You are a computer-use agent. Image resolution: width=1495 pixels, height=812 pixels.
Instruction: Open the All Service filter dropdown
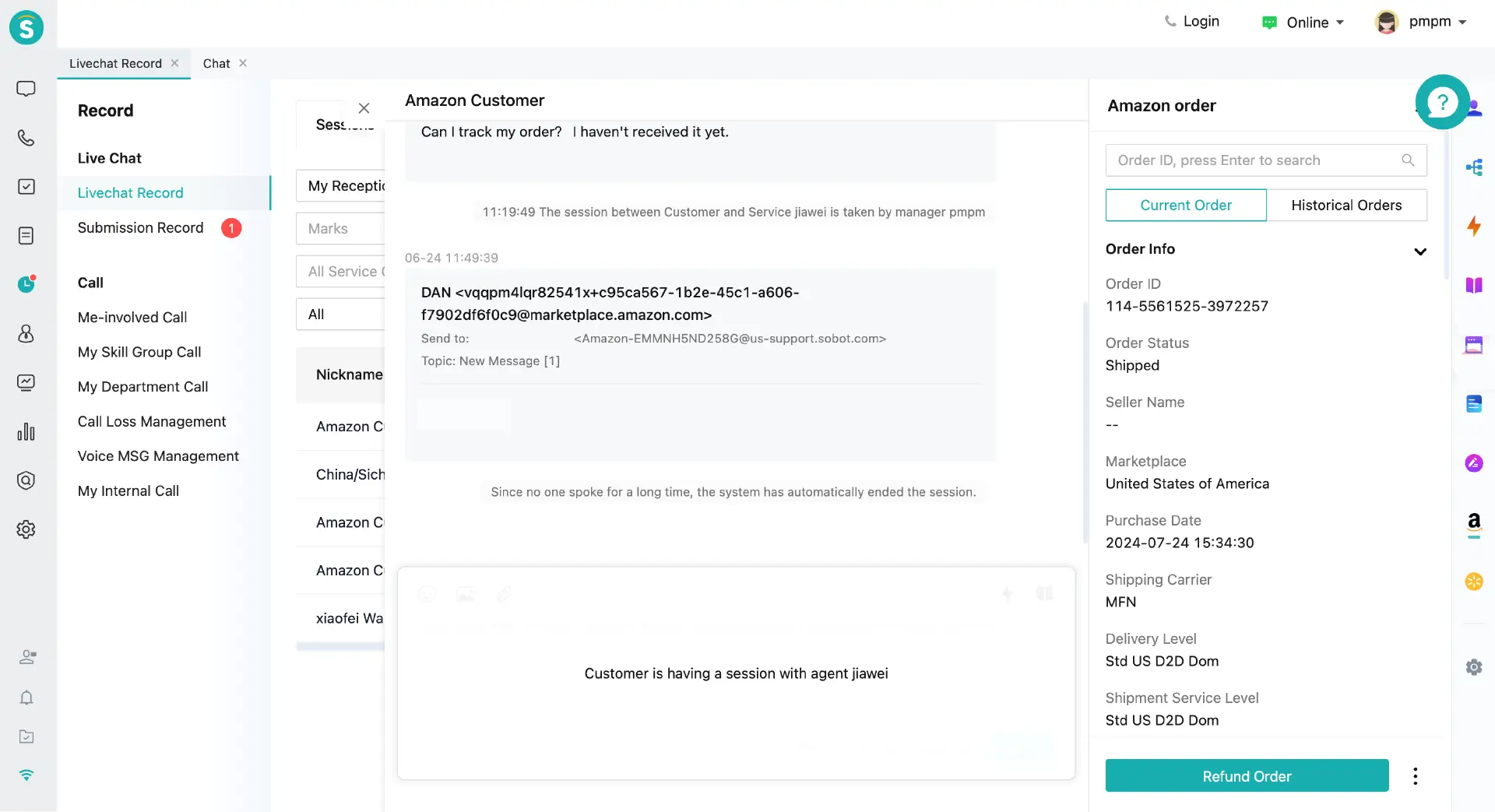pos(340,272)
